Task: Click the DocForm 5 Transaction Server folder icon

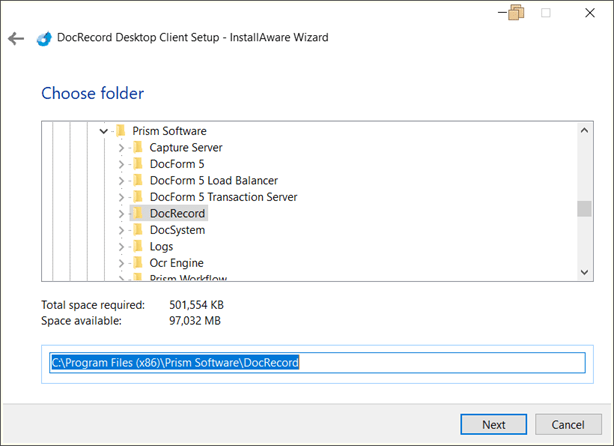Action: click(138, 197)
